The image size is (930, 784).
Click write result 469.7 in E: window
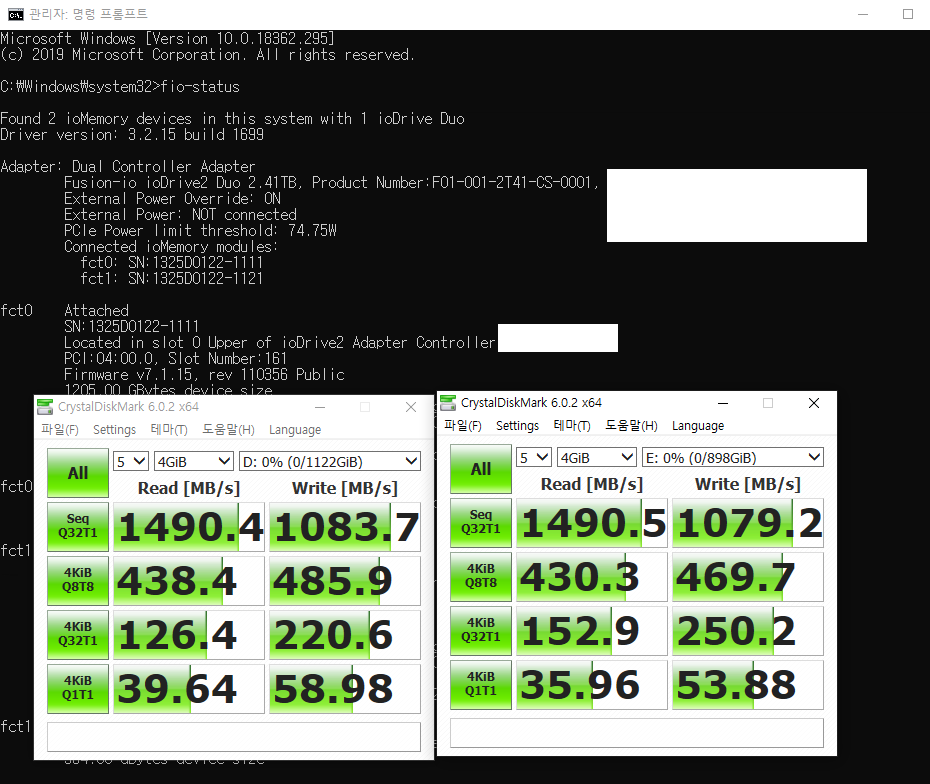(x=748, y=576)
